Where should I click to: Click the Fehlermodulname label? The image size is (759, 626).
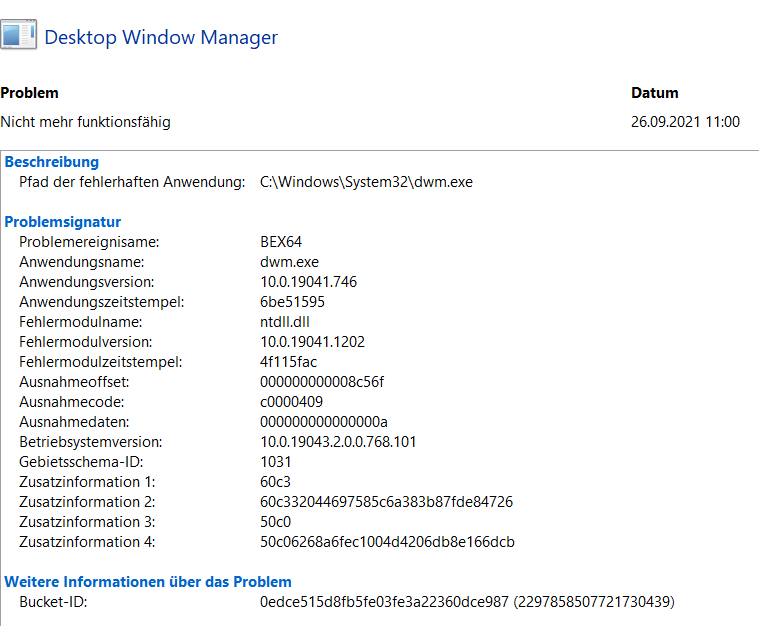pyautogui.click(x=81, y=322)
